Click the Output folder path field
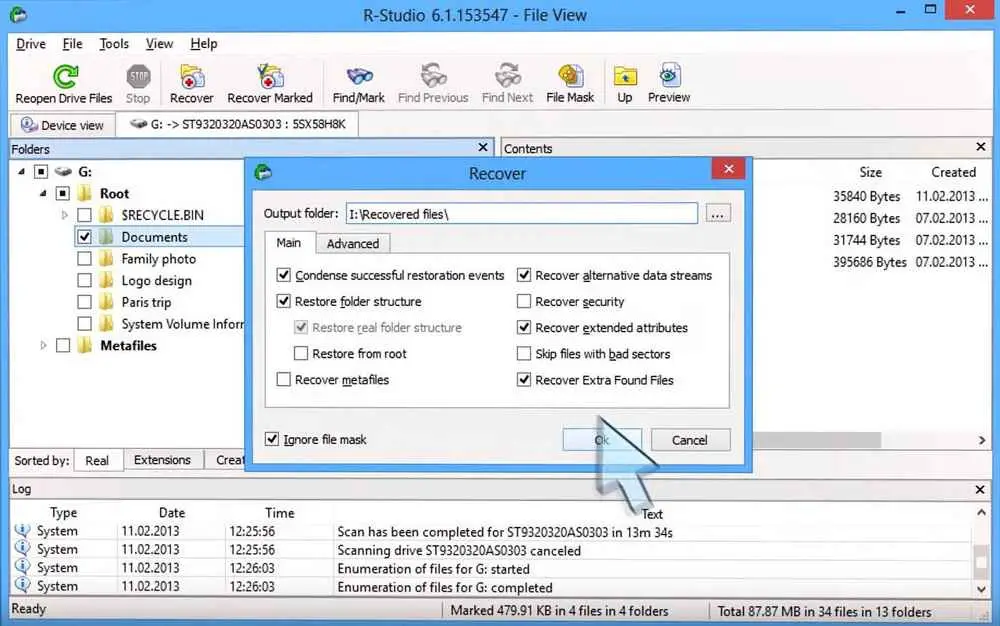Viewport: 1000px width, 626px height. click(522, 214)
